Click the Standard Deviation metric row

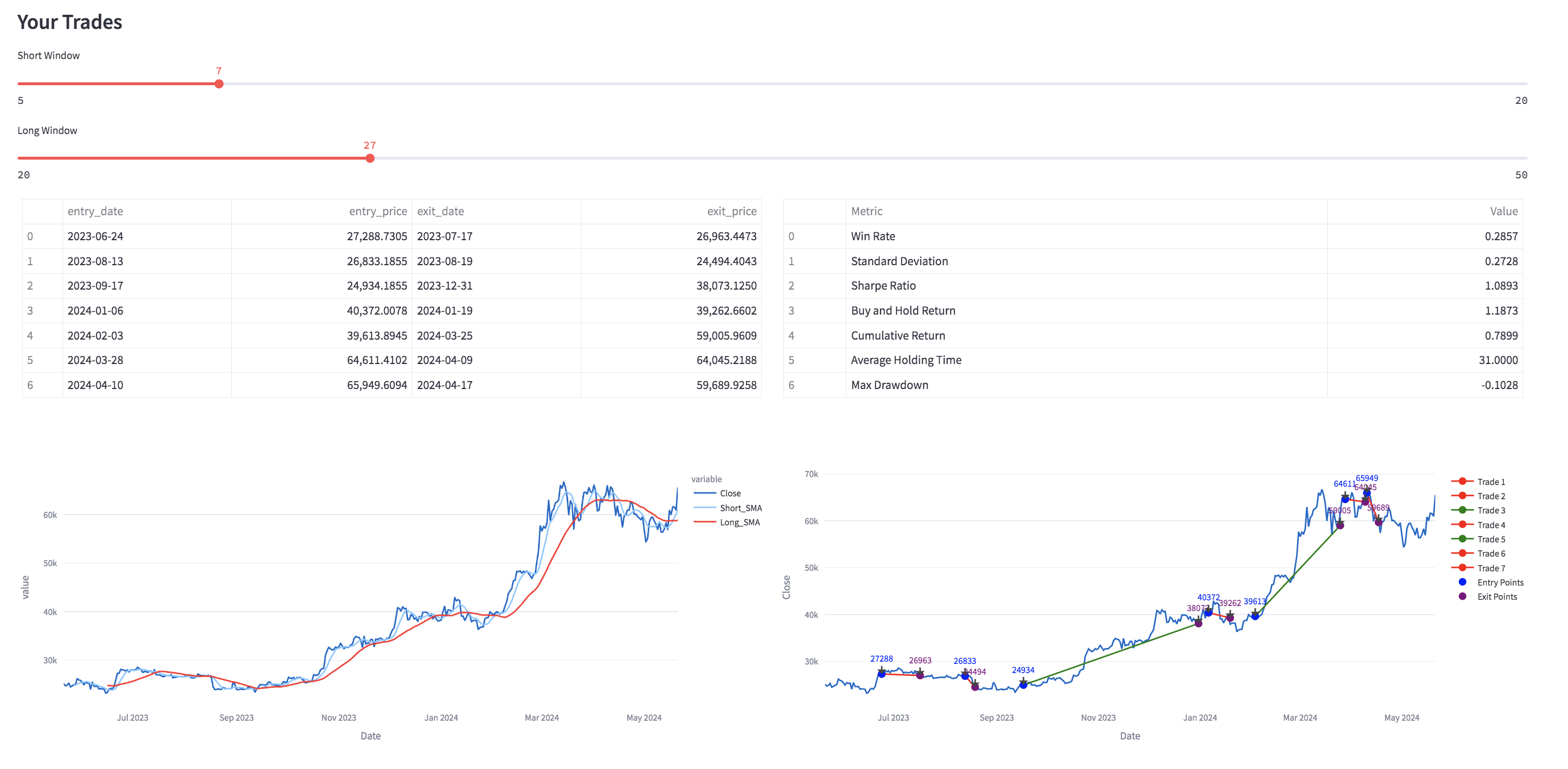pyautogui.click(x=1153, y=261)
